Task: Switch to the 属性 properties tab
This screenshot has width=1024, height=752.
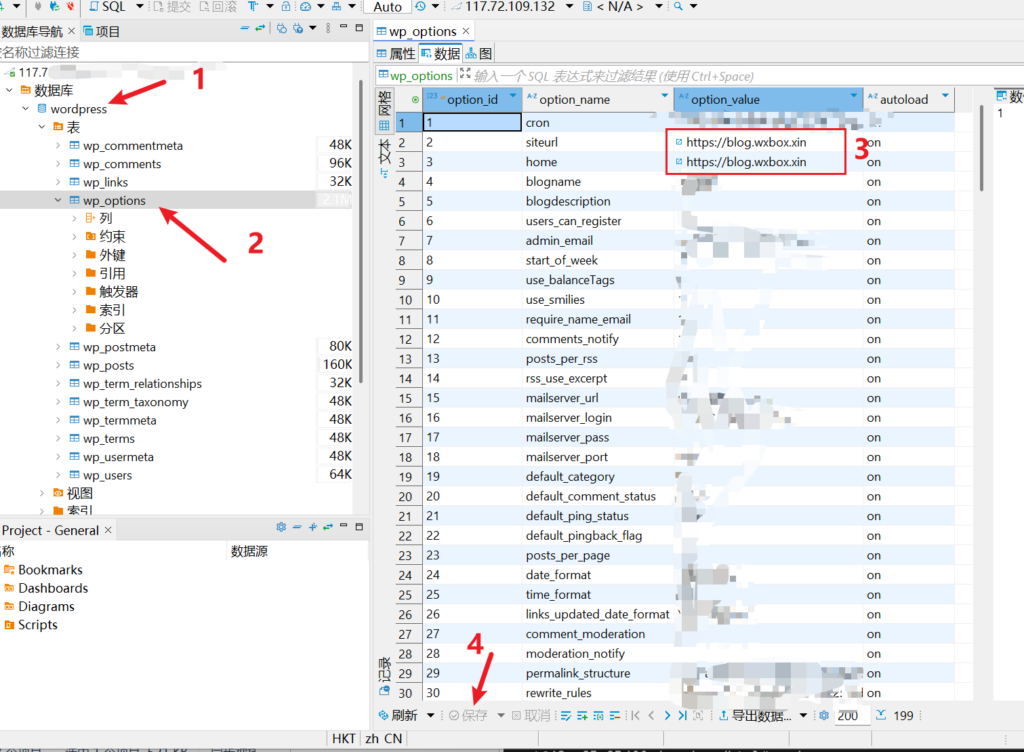Action: [x=395, y=54]
